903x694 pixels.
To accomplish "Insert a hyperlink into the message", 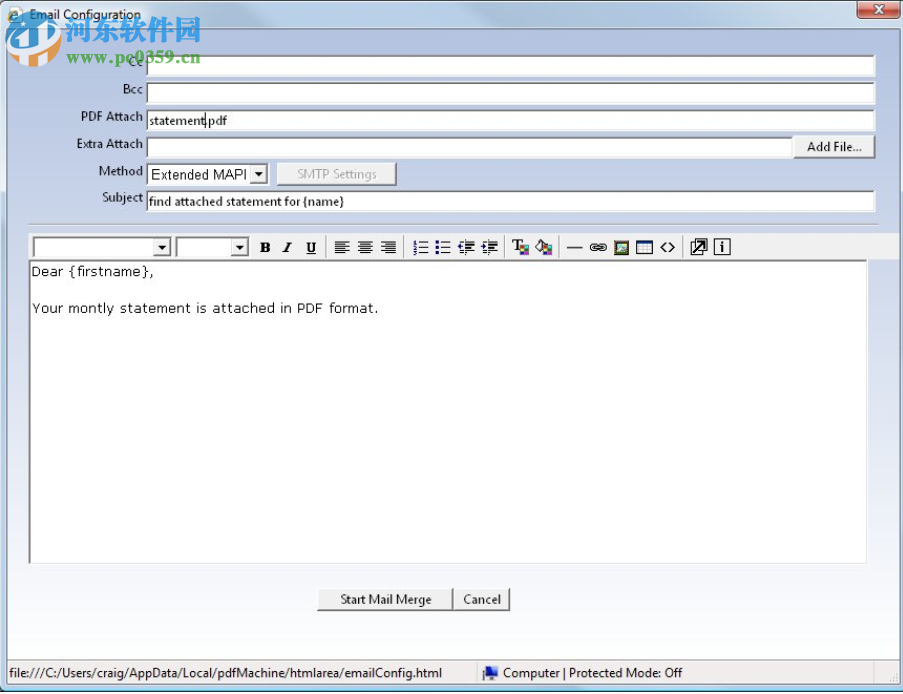I will (x=598, y=246).
